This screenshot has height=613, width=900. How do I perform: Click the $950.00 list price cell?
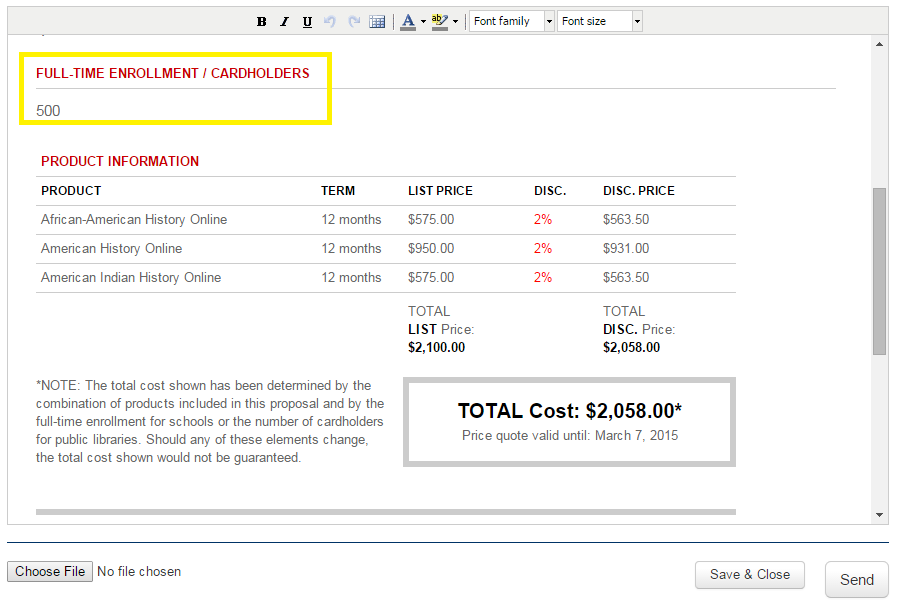pyautogui.click(x=431, y=249)
